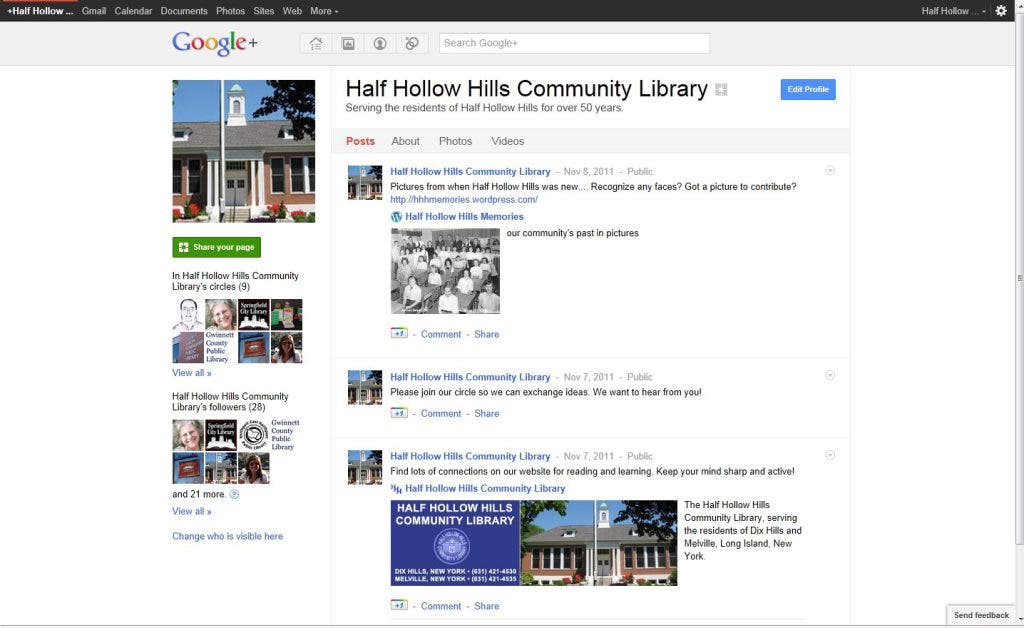Switch to the Photos profile tab
Image resolution: width=1024 pixels, height=628 pixels.
[x=455, y=141]
